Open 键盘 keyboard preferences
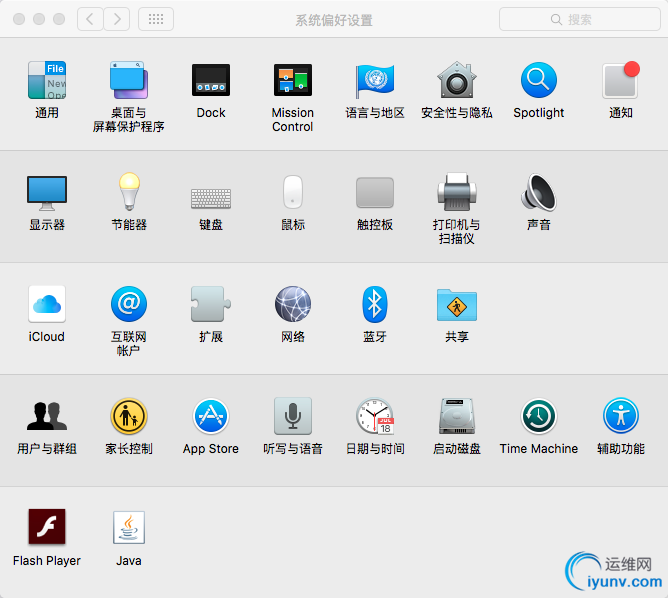668x598 pixels. pos(211,198)
